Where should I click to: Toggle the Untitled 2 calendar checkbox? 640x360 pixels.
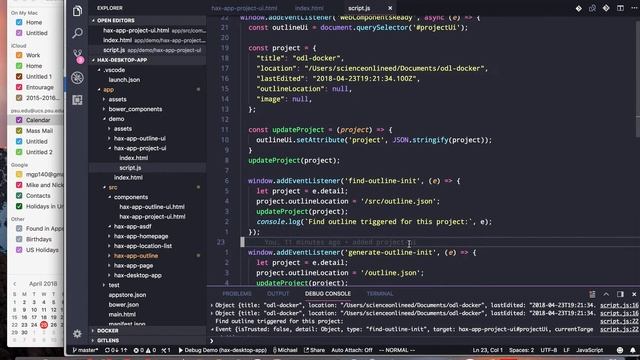pos(19,152)
